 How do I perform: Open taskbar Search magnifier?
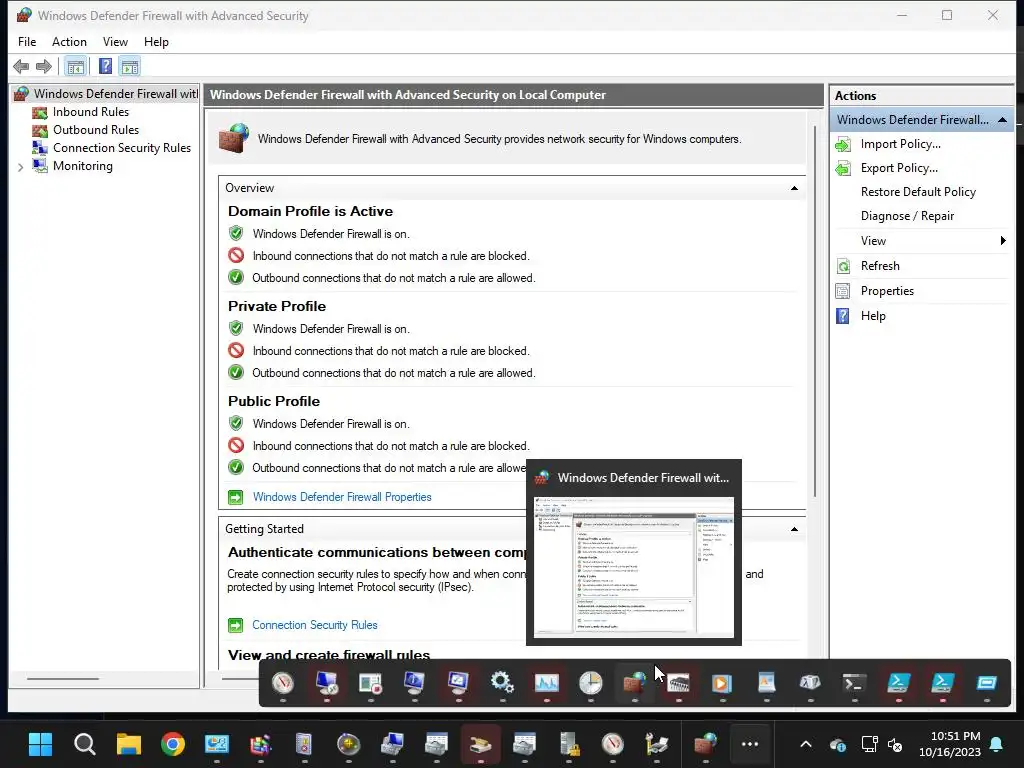[84, 744]
